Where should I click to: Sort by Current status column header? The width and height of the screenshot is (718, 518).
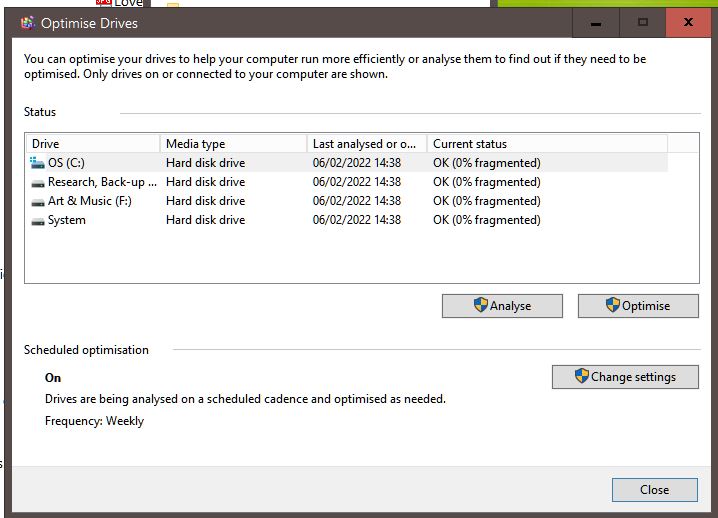pyautogui.click(x=546, y=144)
